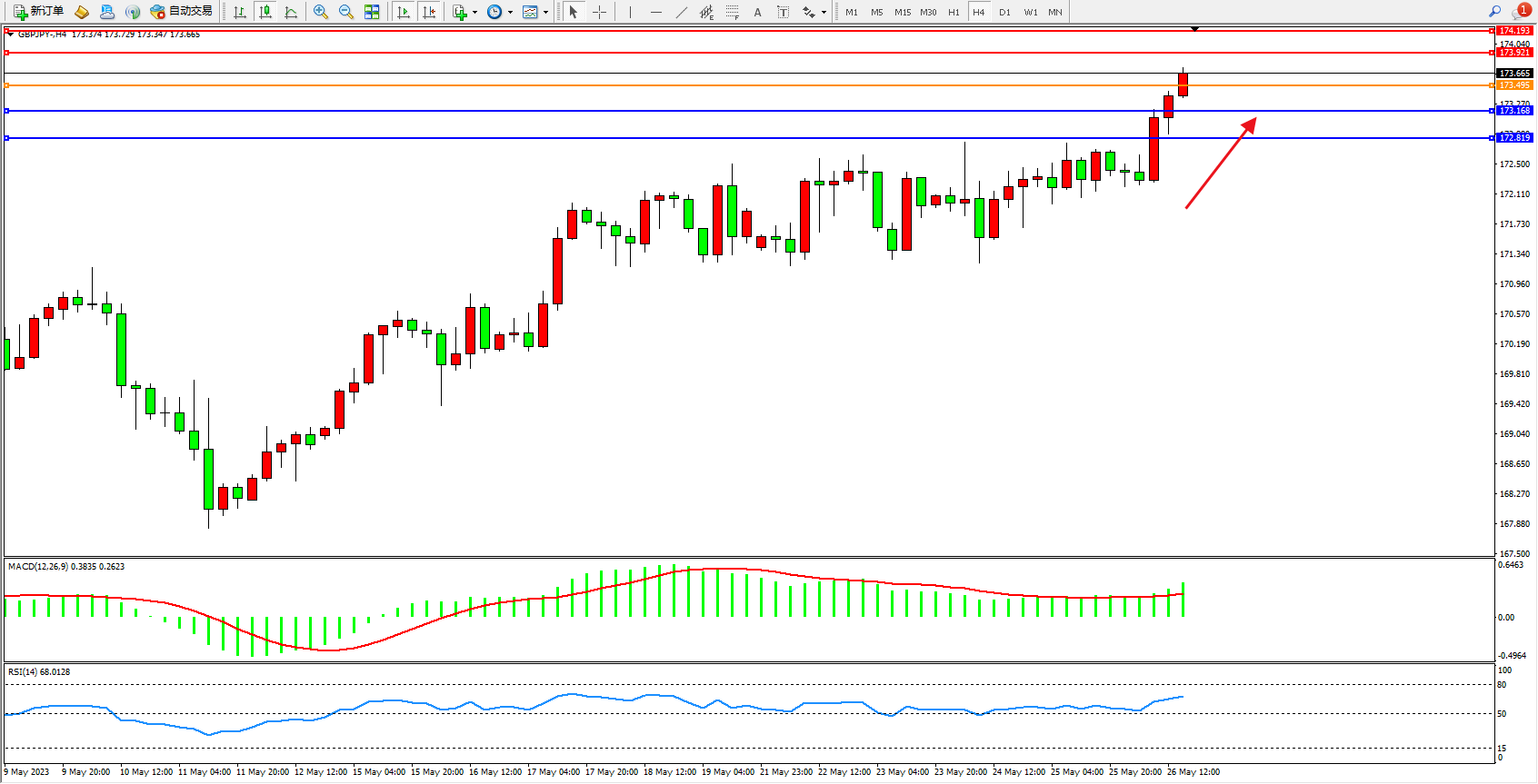Screen dimensions: 1538x784
Task: Expand the periodicity clock dropdown
Action: tap(510, 13)
